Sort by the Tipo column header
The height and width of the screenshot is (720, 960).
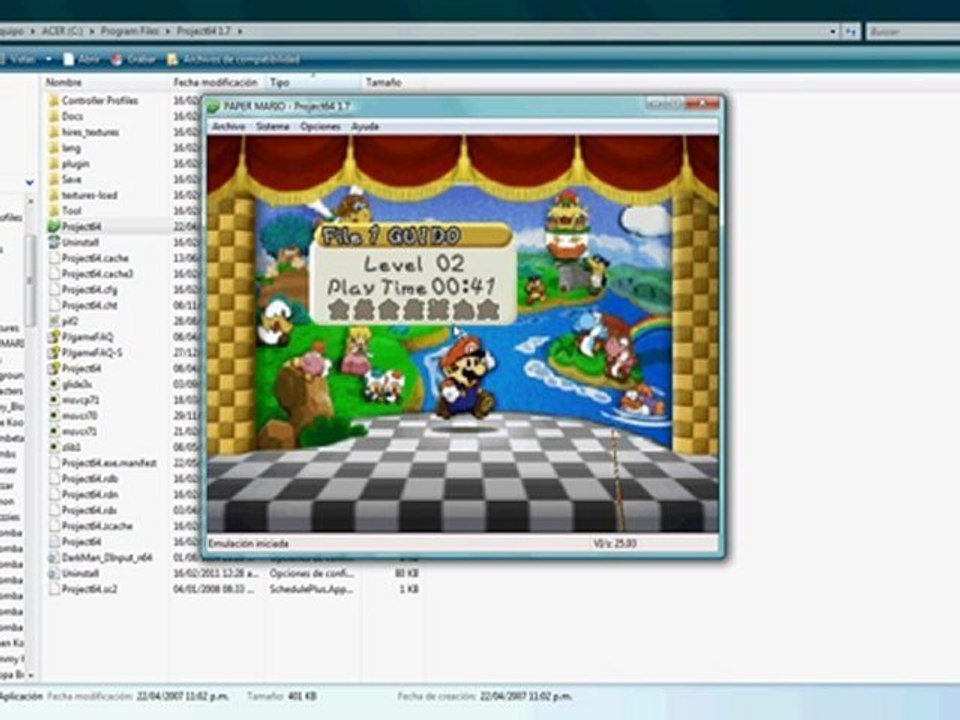click(x=280, y=82)
